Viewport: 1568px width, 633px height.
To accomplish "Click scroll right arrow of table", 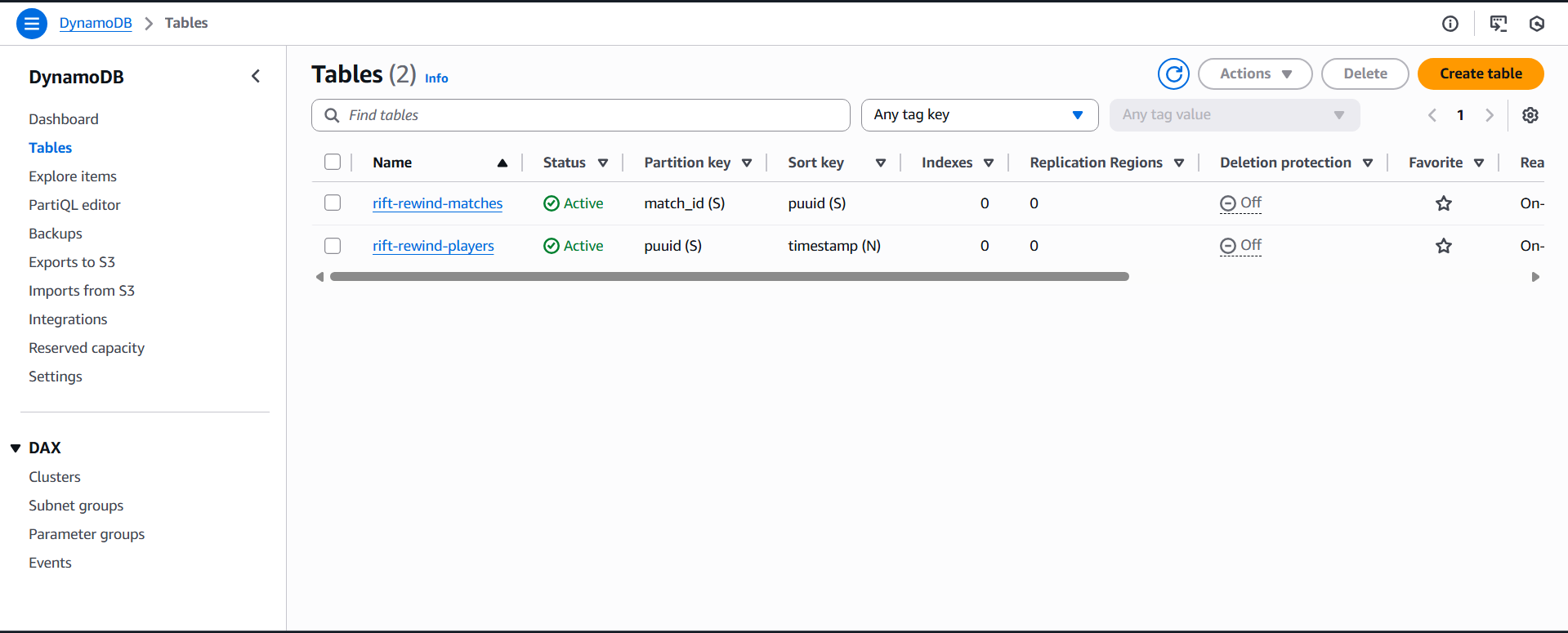I will pyautogui.click(x=1535, y=277).
